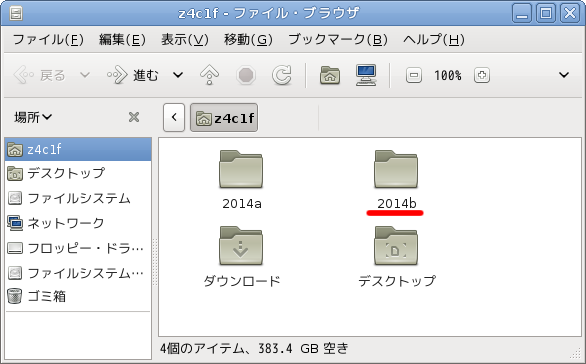The width and height of the screenshot is (586, 364).
Task: Open the ブックマーク(B) menu
Action: point(338,39)
